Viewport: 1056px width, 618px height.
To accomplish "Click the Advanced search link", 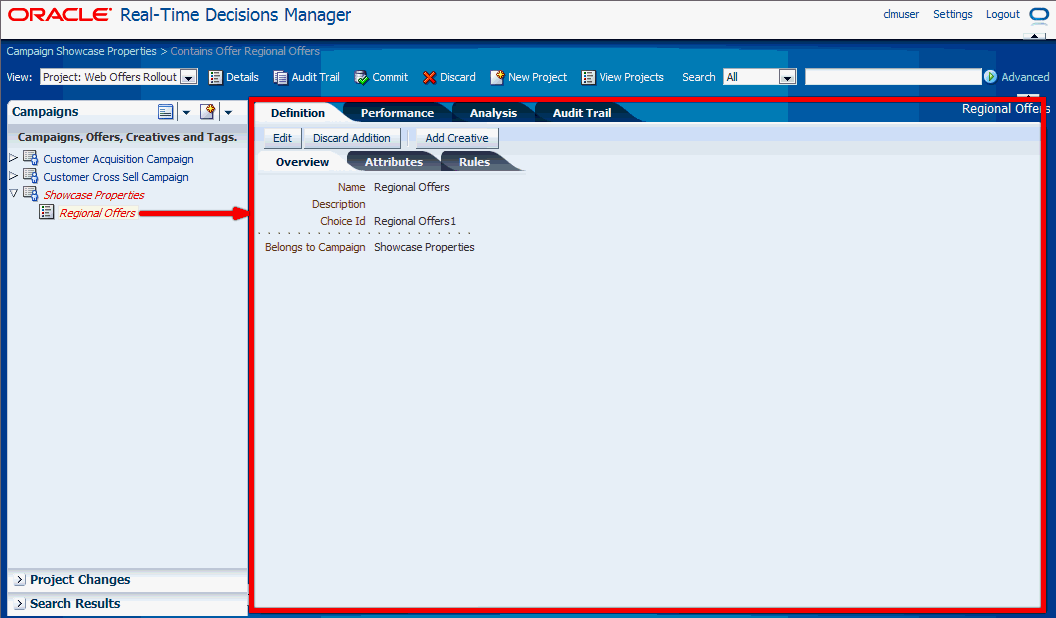I will [1025, 77].
